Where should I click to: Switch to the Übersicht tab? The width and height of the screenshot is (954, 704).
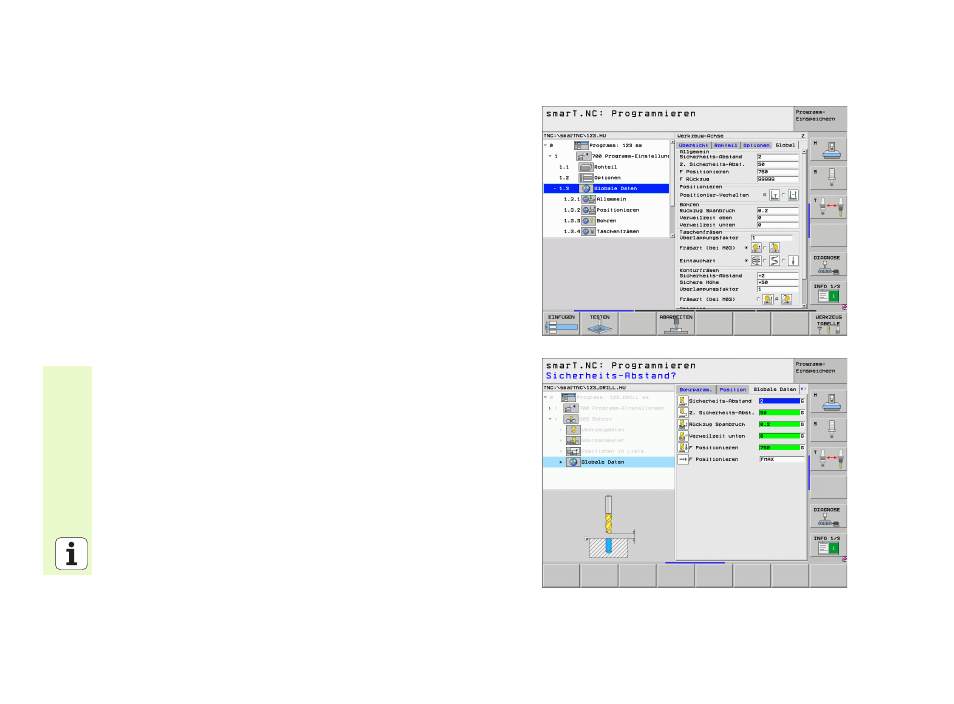pyautogui.click(x=694, y=145)
